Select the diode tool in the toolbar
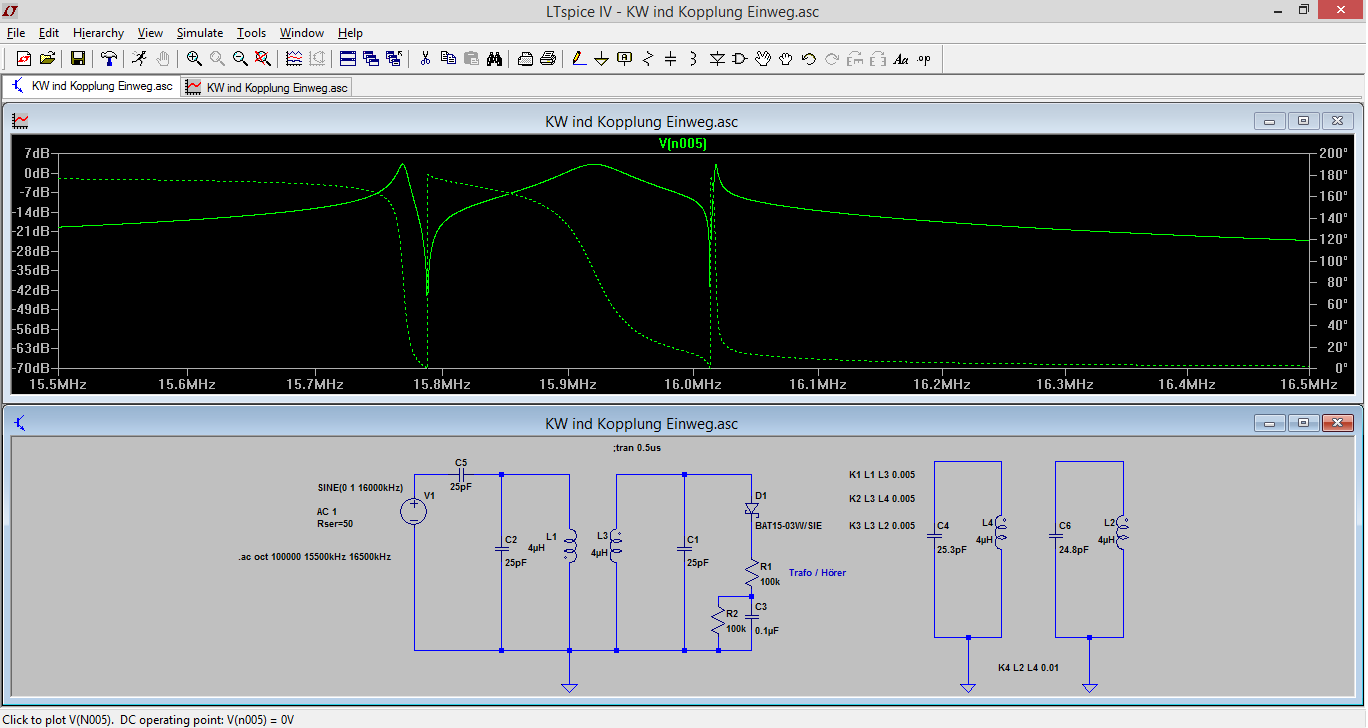The height and width of the screenshot is (728, 1368). click(x=717, y=59)
